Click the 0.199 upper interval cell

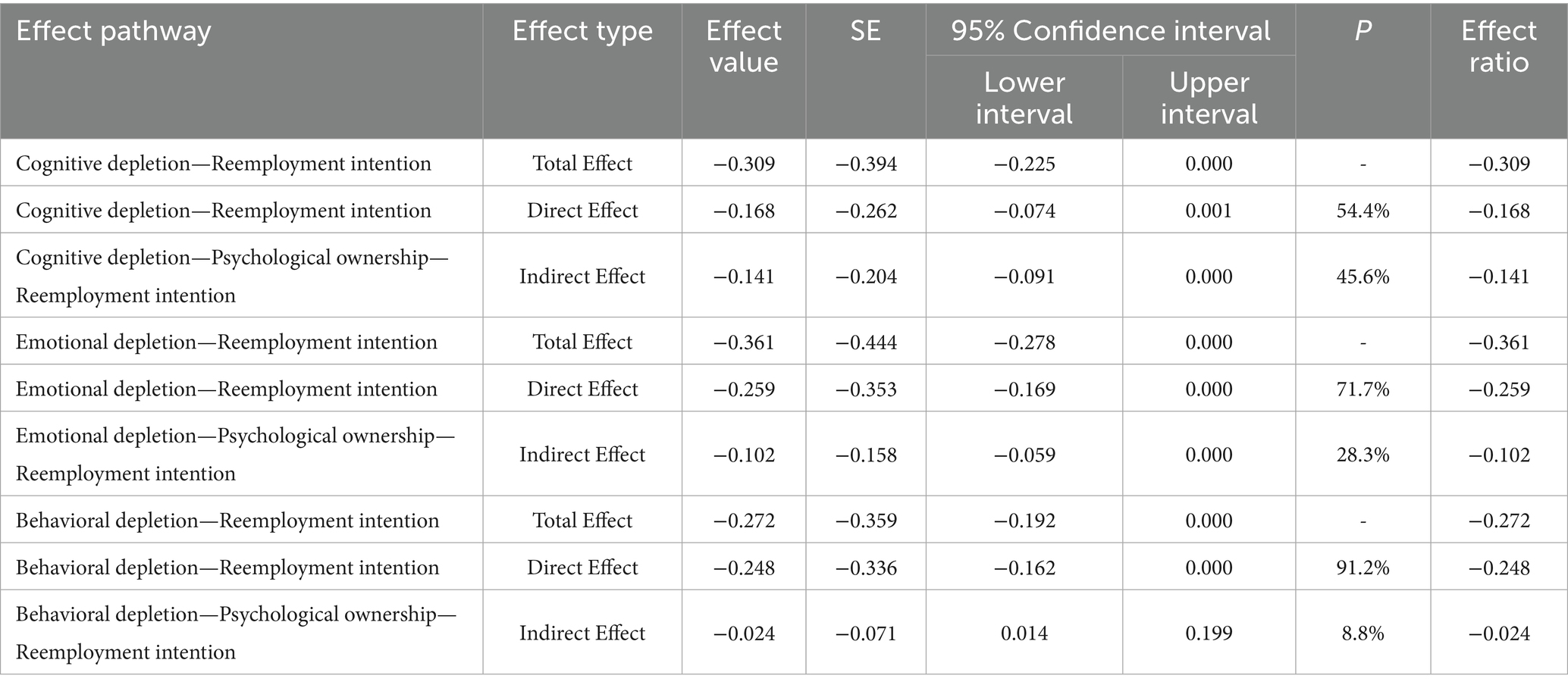coord(1209,633)
